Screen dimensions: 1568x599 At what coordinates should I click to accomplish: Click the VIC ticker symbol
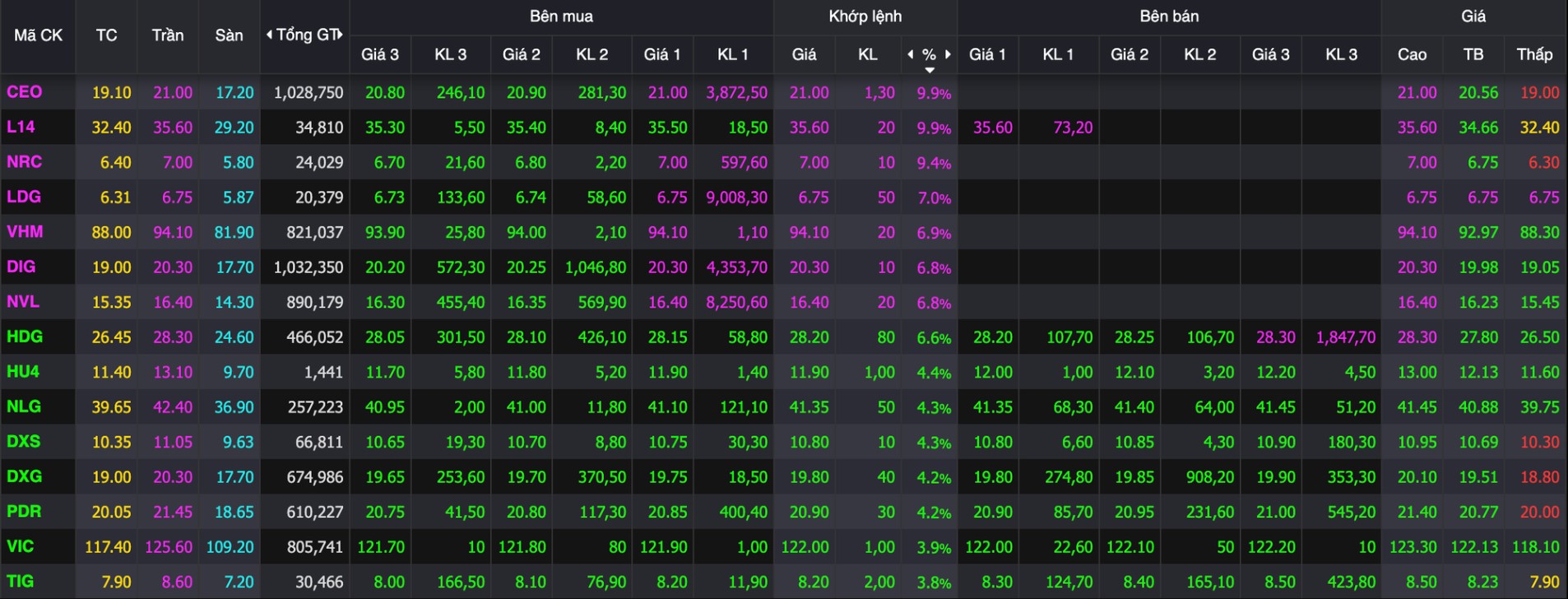coord(21,546)
